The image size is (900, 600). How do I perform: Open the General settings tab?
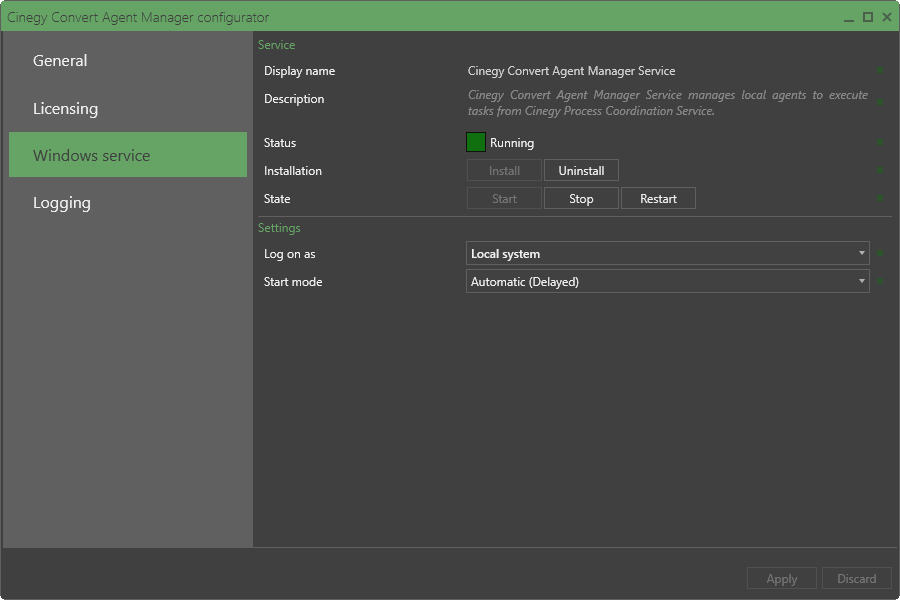[x=128, y=60]
